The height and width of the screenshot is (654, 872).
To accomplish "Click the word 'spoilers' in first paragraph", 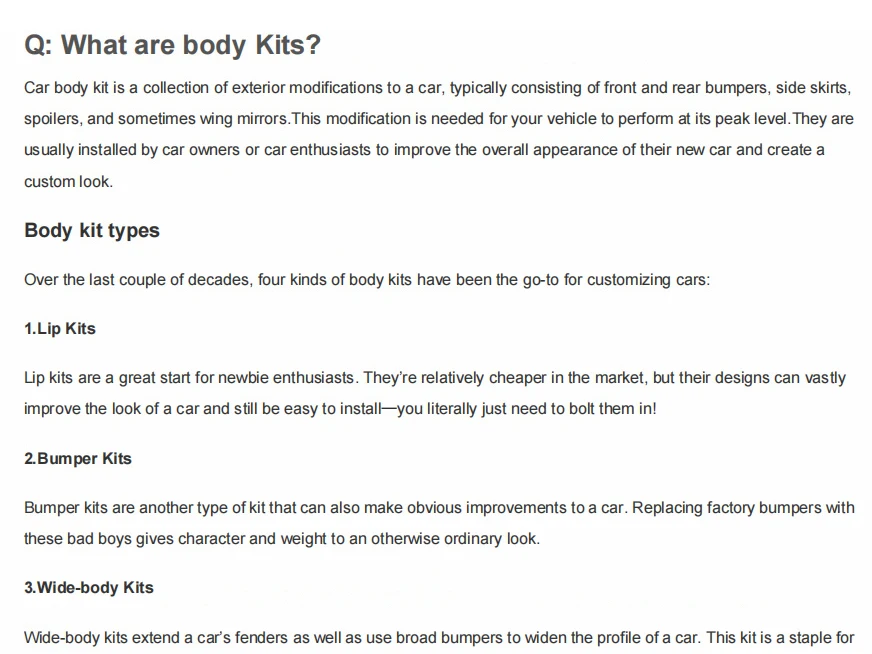I will click(52, 119).
